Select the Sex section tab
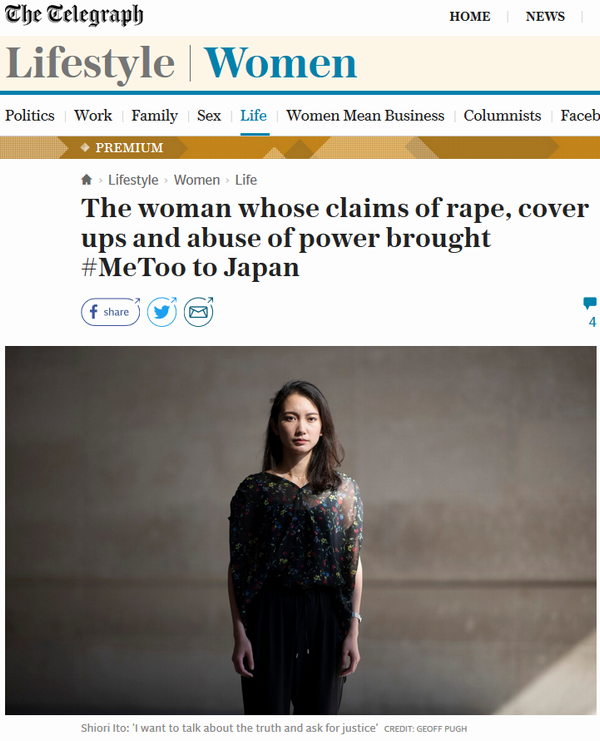 209,116
